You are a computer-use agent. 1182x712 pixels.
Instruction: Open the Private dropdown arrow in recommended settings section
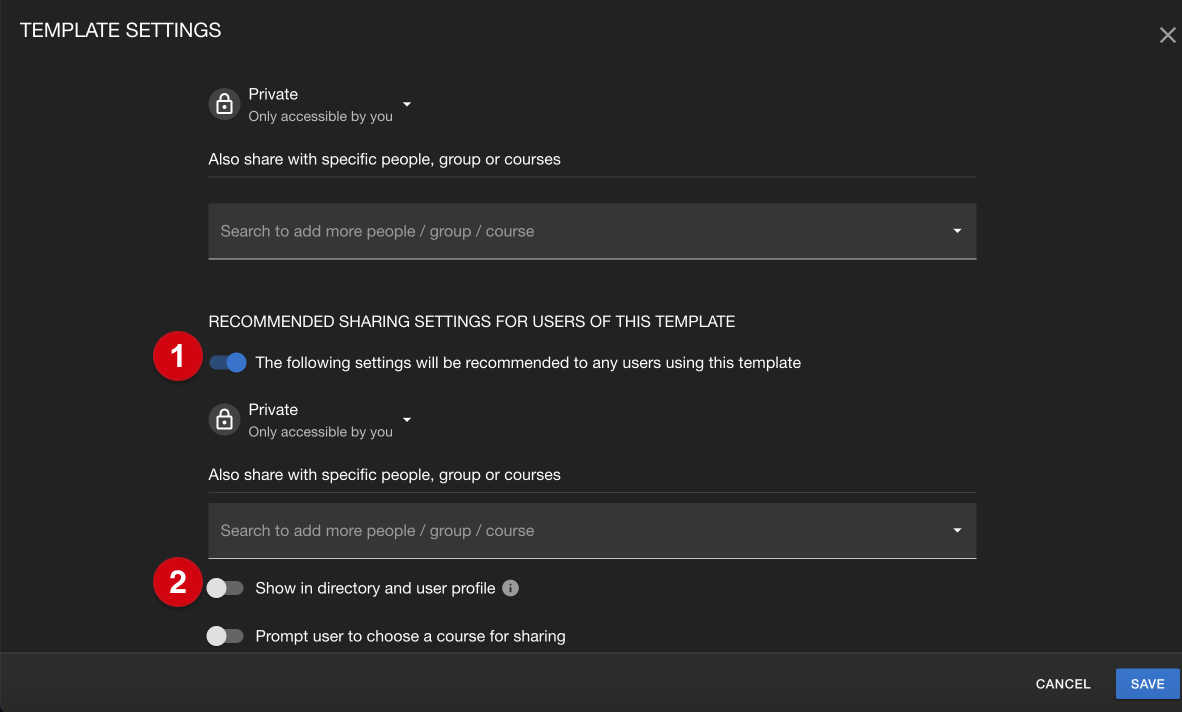pos(407,420)
